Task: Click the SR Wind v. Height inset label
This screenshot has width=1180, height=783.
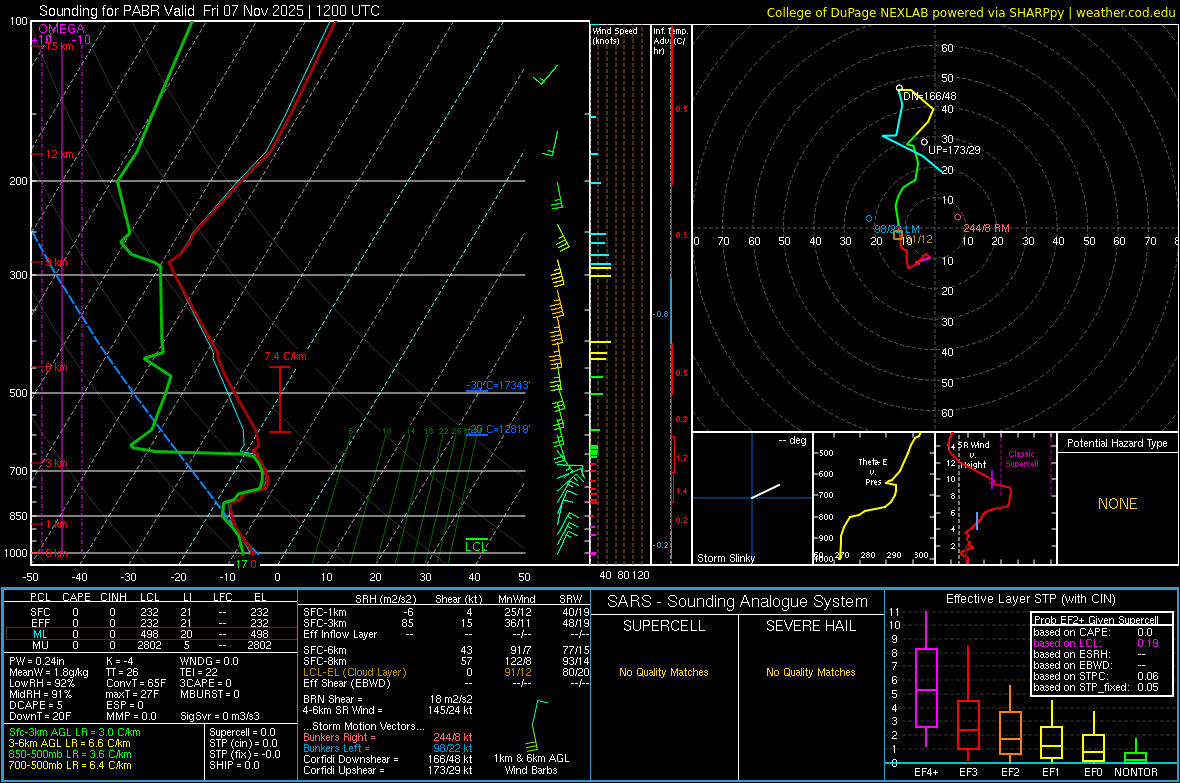Action: click(974, 455)
